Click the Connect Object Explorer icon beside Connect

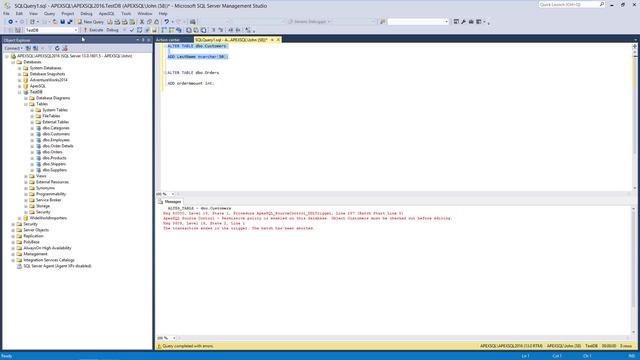coord(28,48)
